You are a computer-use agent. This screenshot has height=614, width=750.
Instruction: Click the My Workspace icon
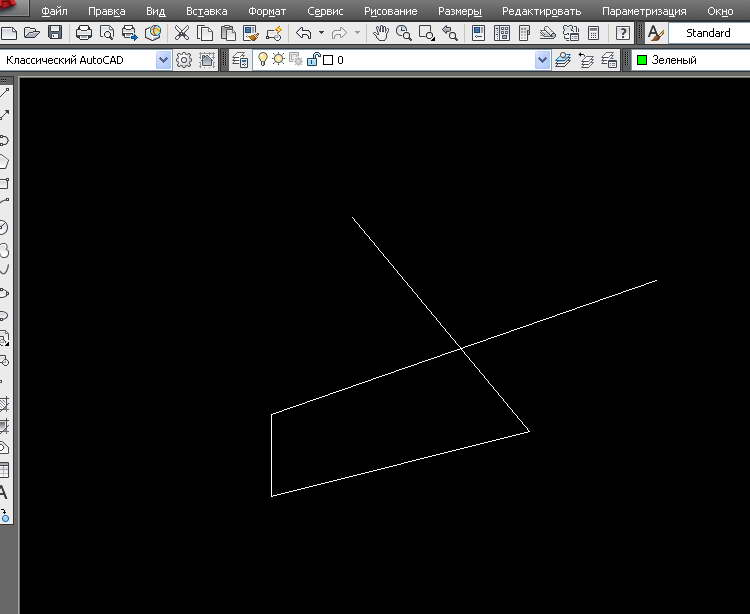coord(207,60)
